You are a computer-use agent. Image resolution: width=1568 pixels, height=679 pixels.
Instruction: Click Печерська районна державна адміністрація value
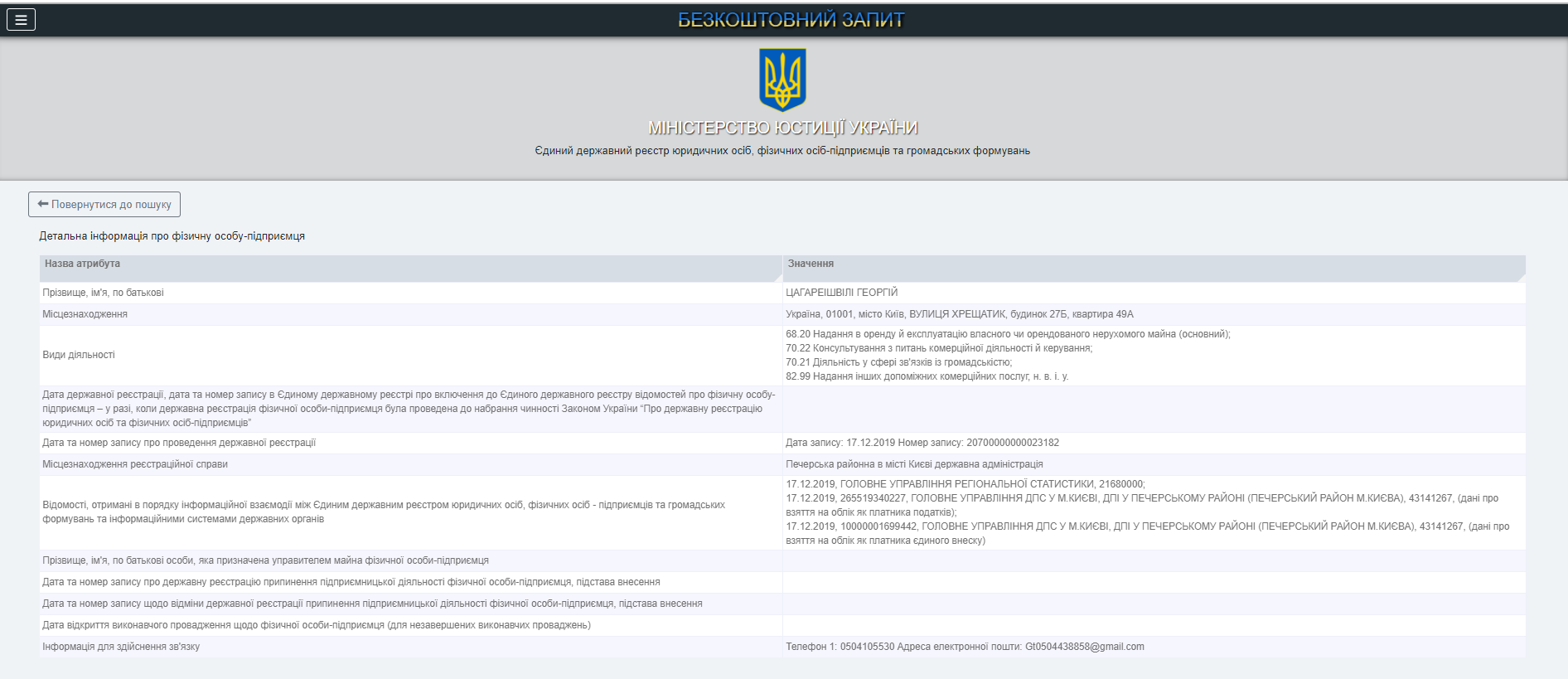pyautogui.click(x=913, y=464)
